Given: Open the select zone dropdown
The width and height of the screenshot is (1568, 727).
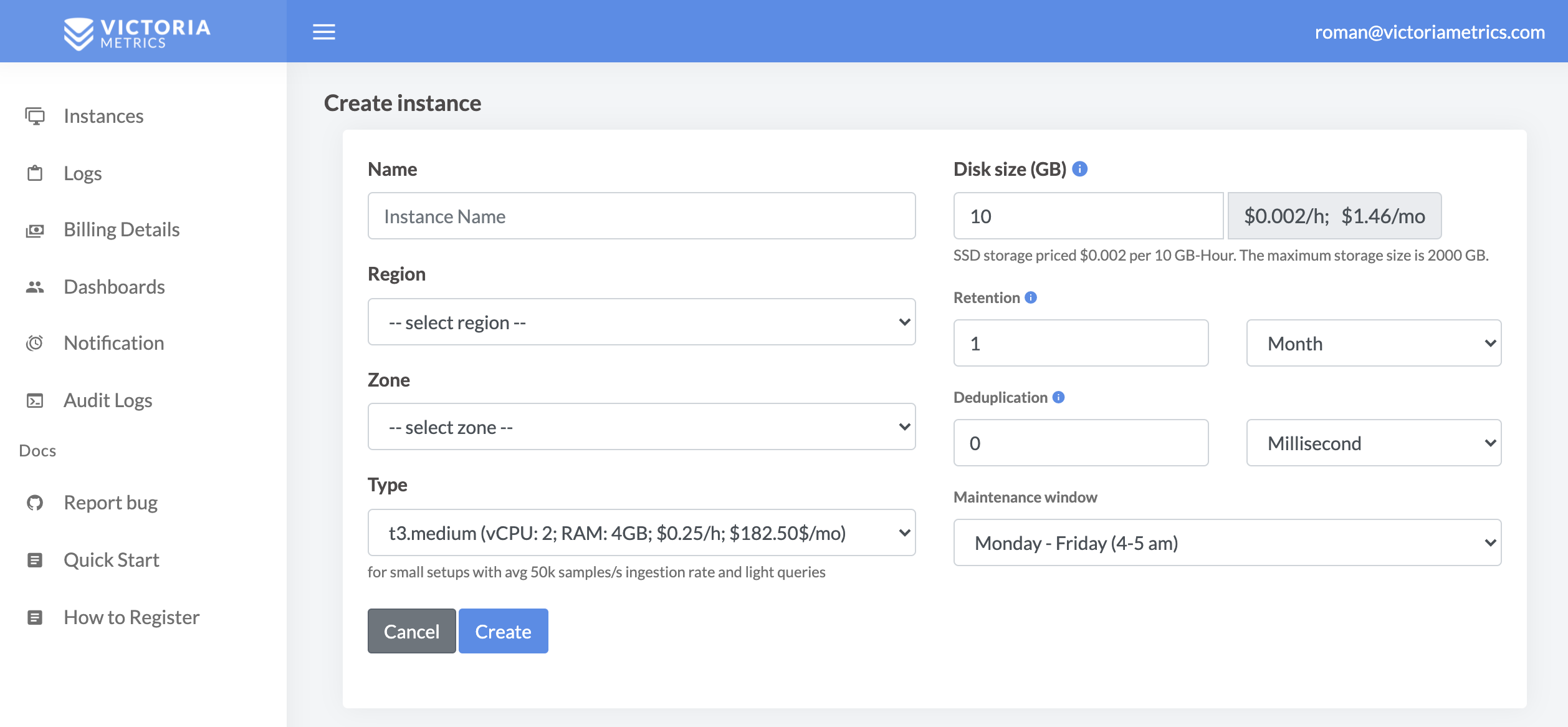Looking at the screenshot, I should tap(641, 426).
